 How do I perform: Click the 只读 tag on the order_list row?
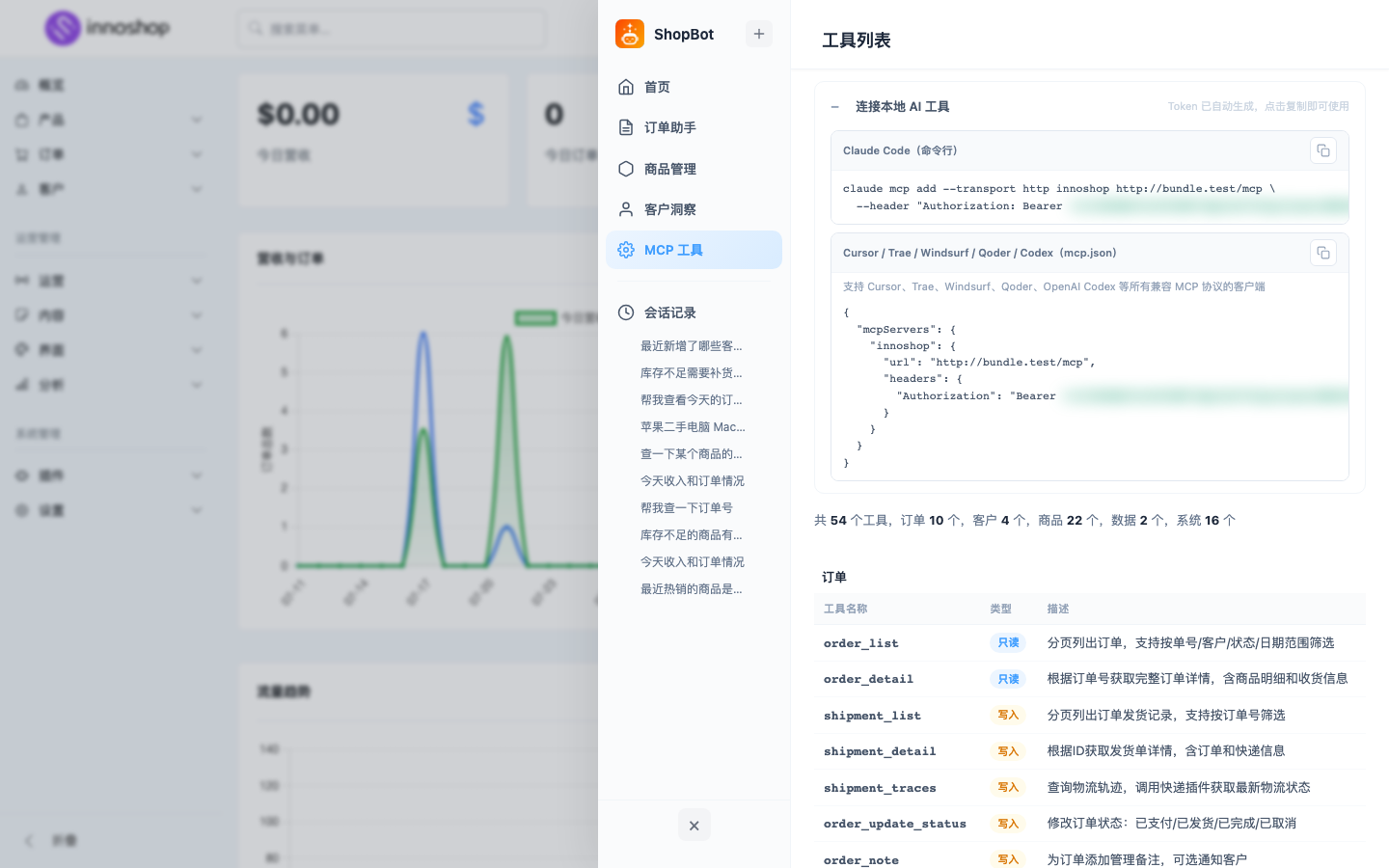pos(1008,643)
